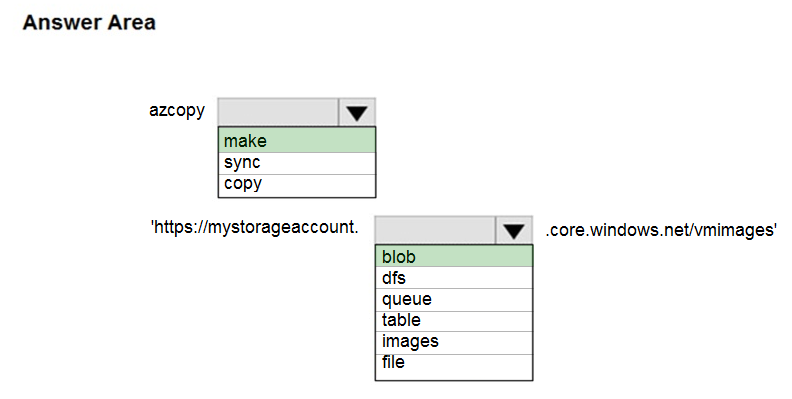Screen dimensions: 792x399
Task: Select the file endpoint option
Action: [x=454, y=363]
